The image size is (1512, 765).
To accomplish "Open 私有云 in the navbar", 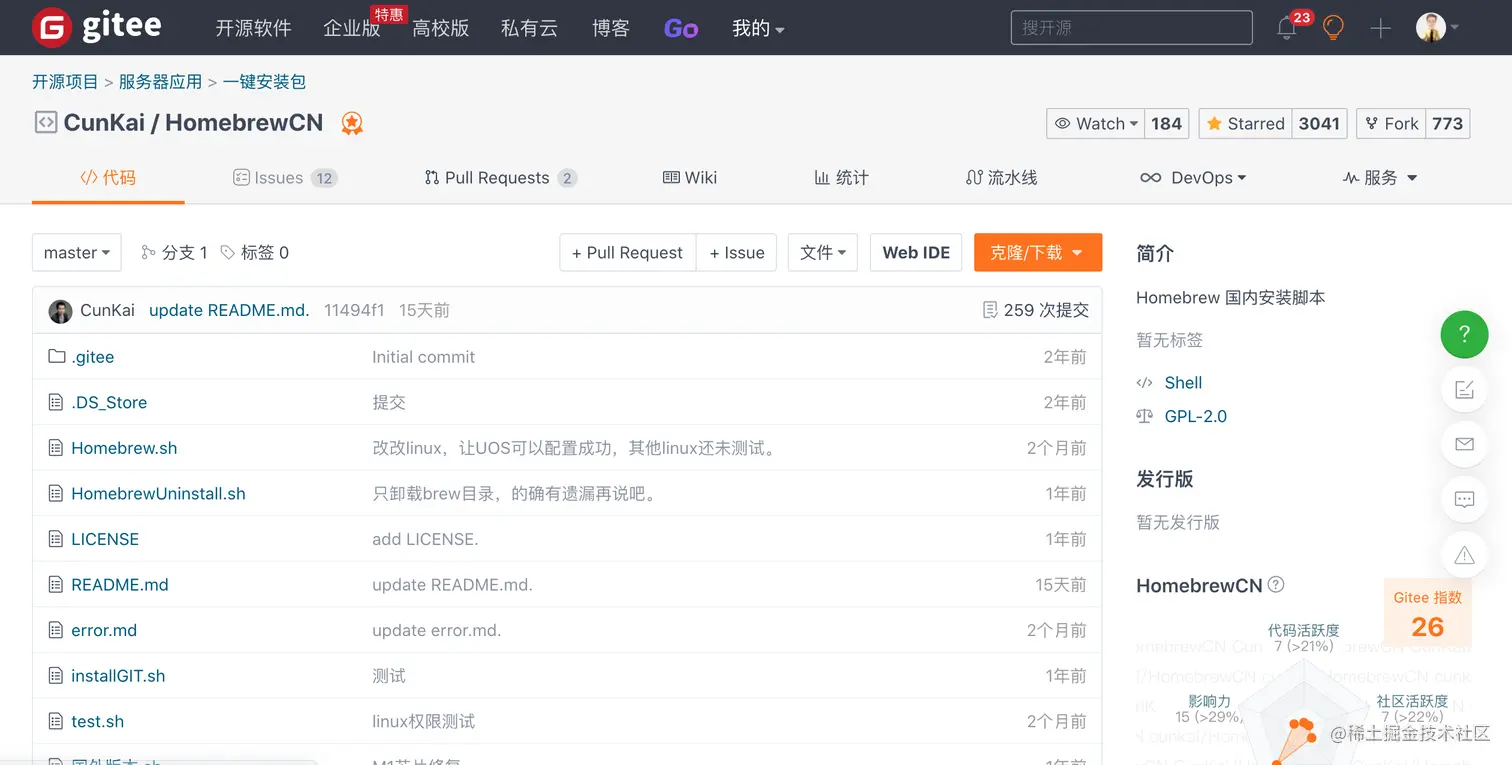I will [x=529, y=28].
